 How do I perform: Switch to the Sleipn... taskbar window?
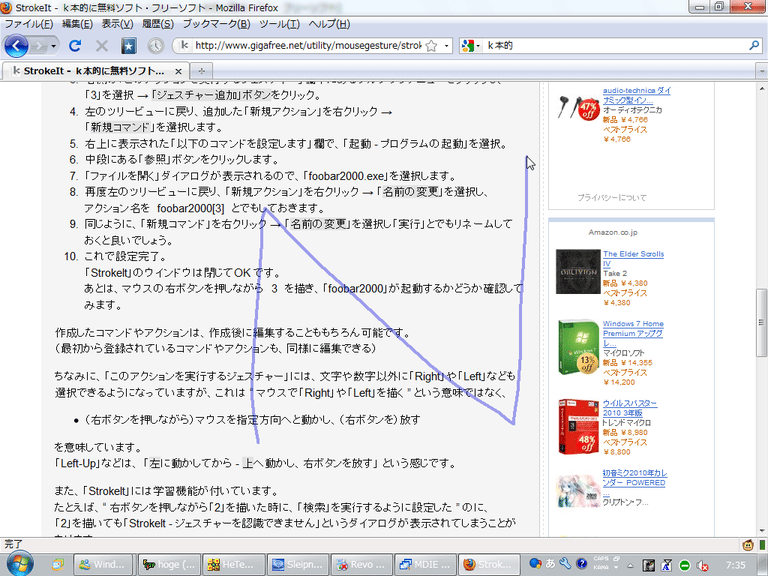pyautogui.click(x=298, y=565)
